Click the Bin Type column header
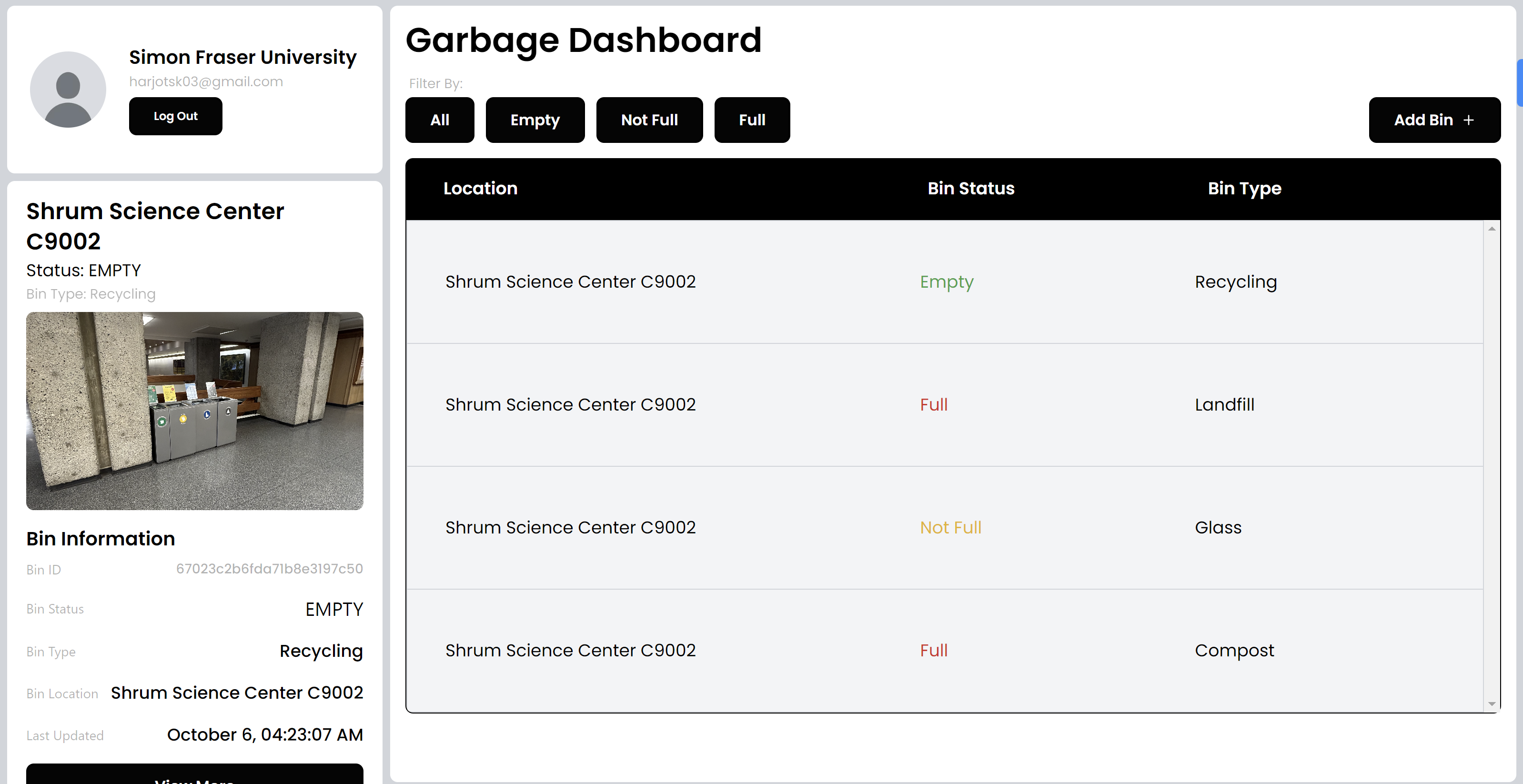 (x=1244, y=189)
